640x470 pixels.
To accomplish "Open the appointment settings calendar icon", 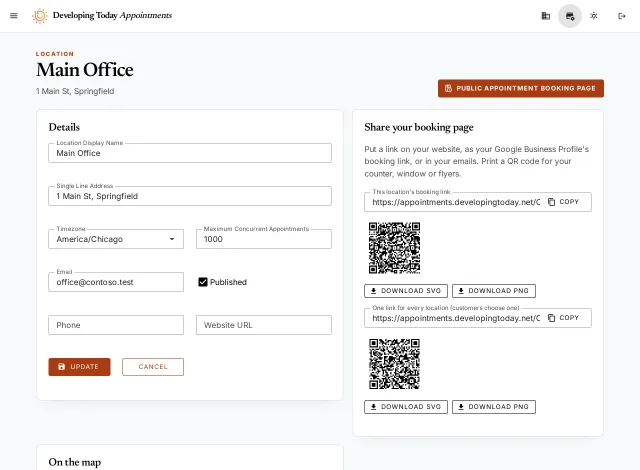I will (x=570, y=16).
